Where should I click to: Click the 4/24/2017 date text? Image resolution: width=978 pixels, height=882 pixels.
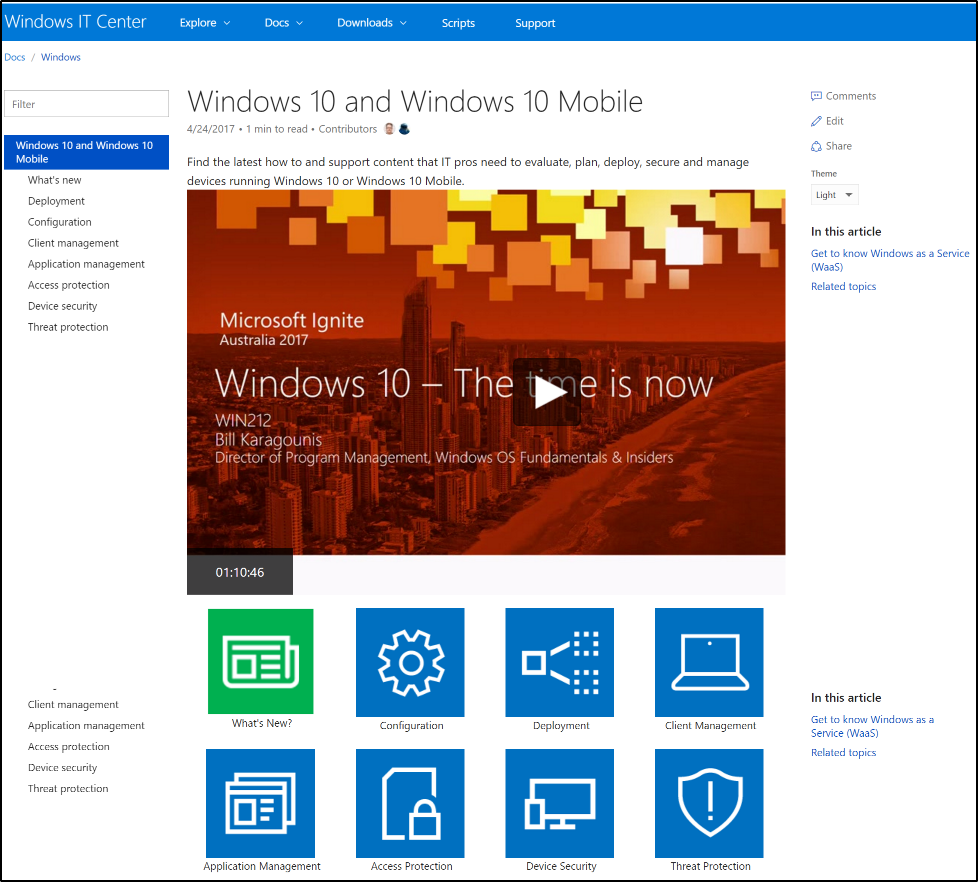(x=211, y=129)
